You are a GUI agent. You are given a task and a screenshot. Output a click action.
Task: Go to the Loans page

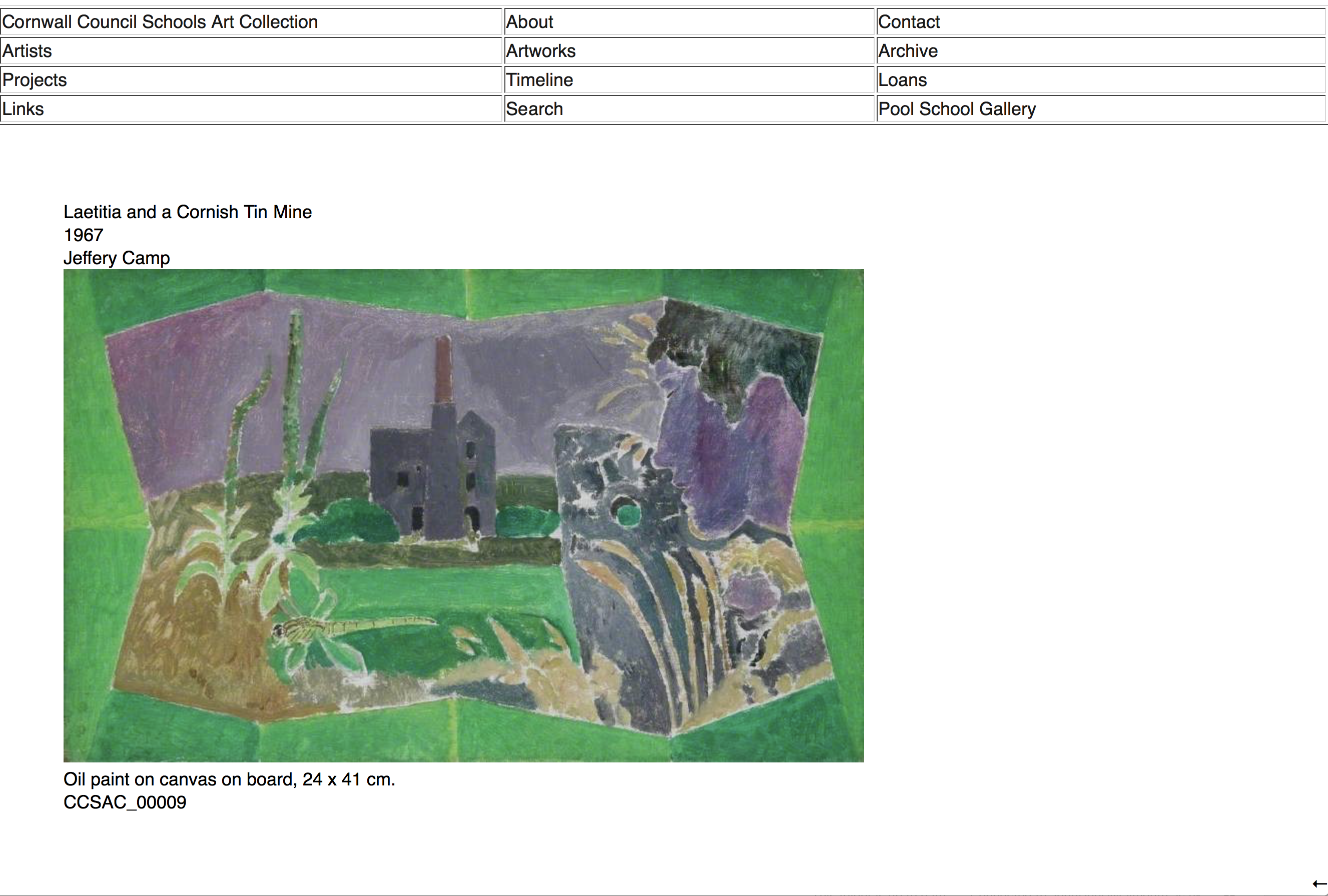point(902,80)
